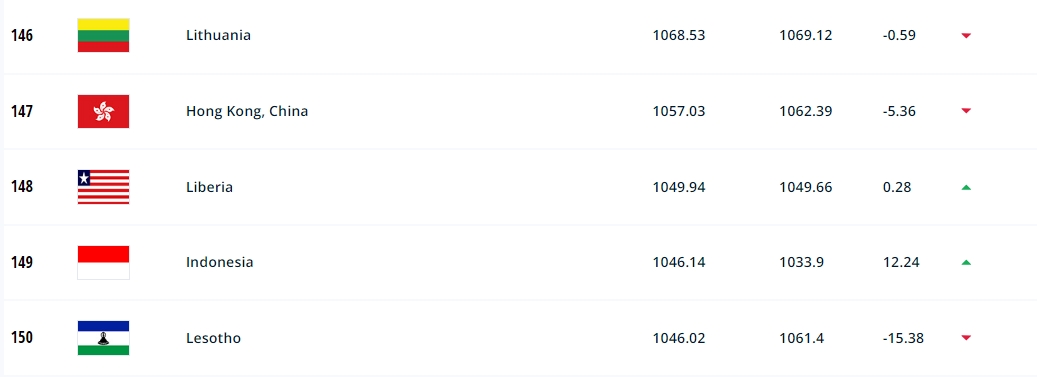1037x377 pixels.
Task: Select the Lesotho team name
Action: [x=213, y=338]
